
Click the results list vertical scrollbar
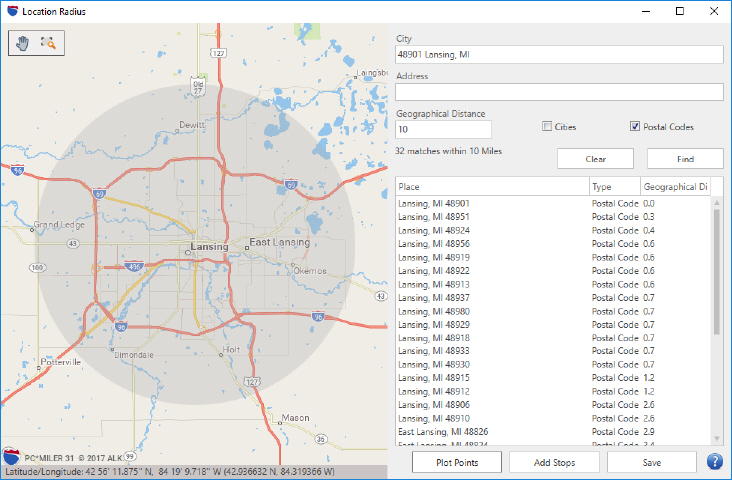pyautogui.click(x=716, y=270)
